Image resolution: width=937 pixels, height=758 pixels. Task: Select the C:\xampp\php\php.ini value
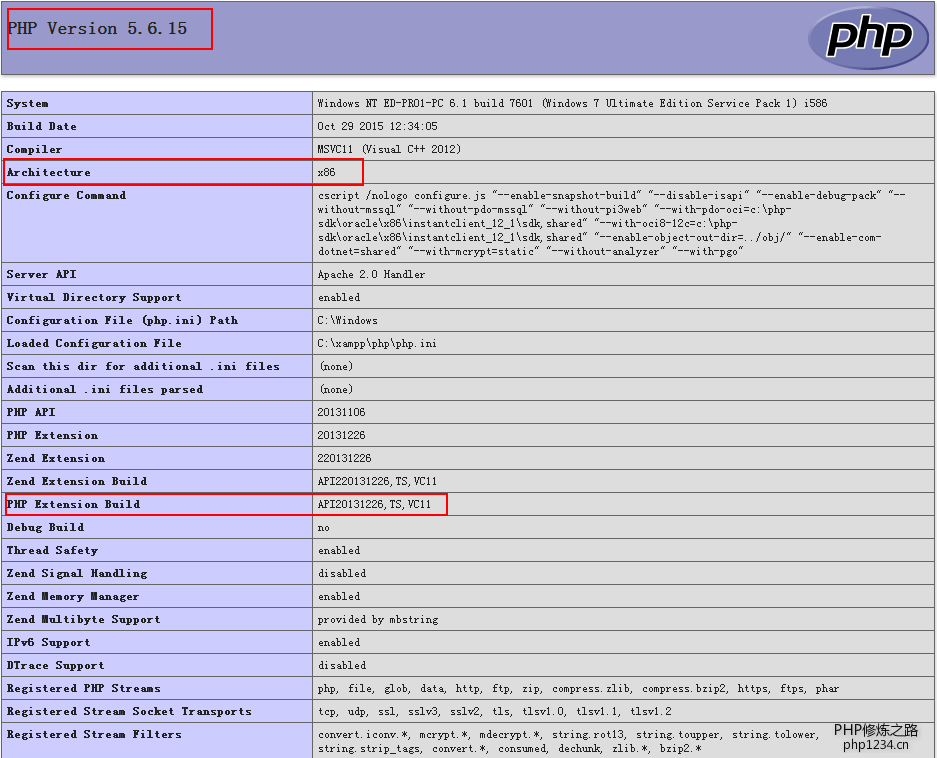point(376,343)
